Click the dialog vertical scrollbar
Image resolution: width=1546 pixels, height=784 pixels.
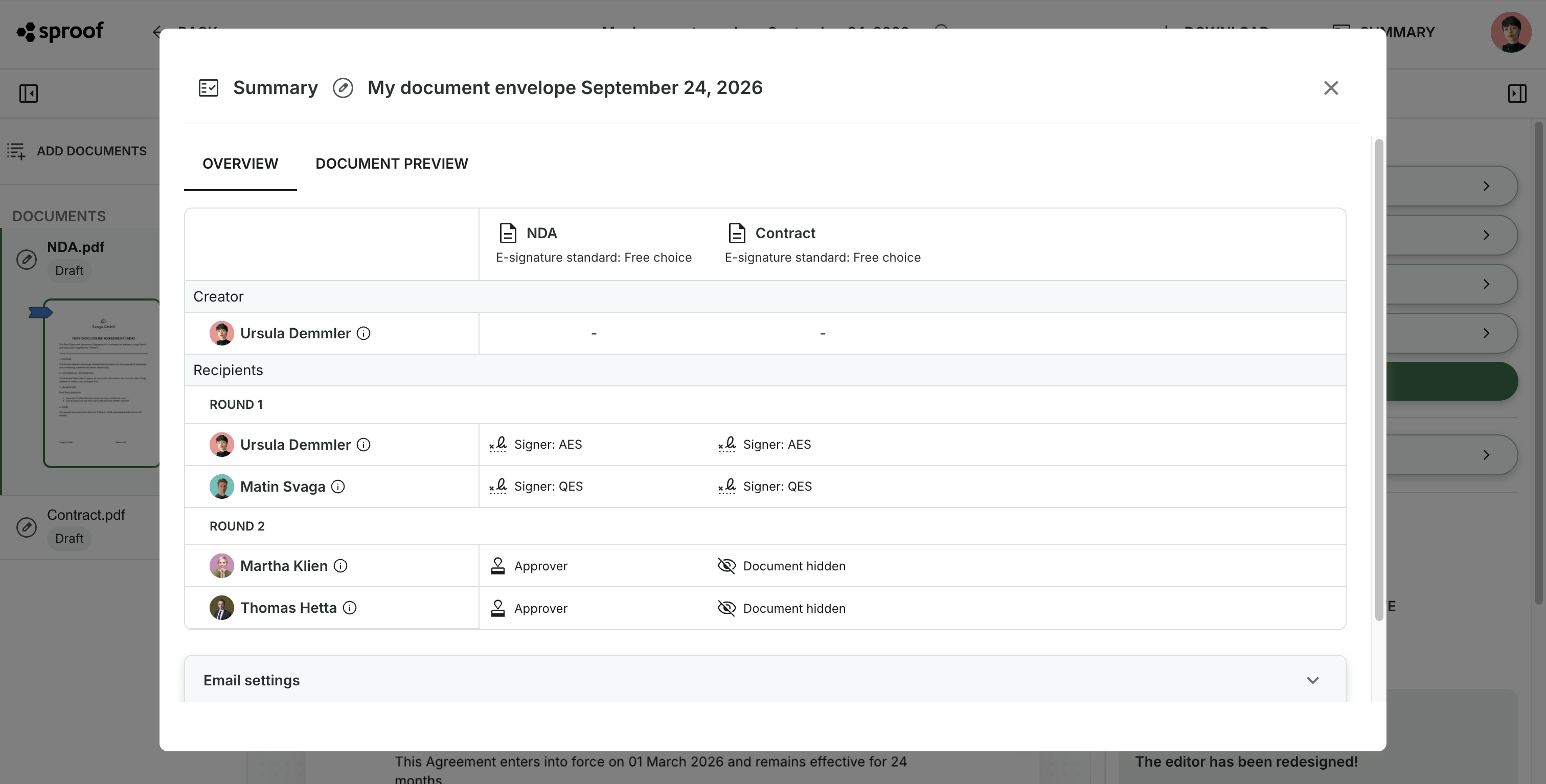point(1378,380)
